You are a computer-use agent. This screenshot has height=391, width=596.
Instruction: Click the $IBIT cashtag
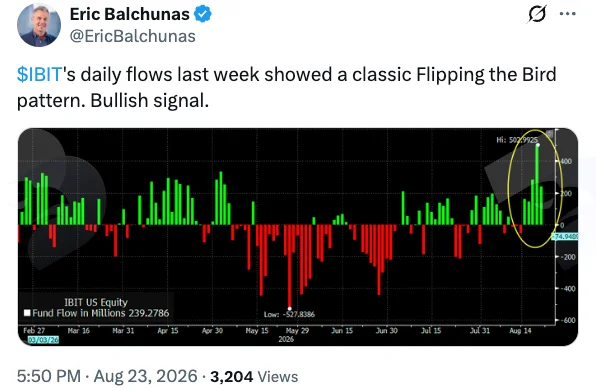point(40,74)
